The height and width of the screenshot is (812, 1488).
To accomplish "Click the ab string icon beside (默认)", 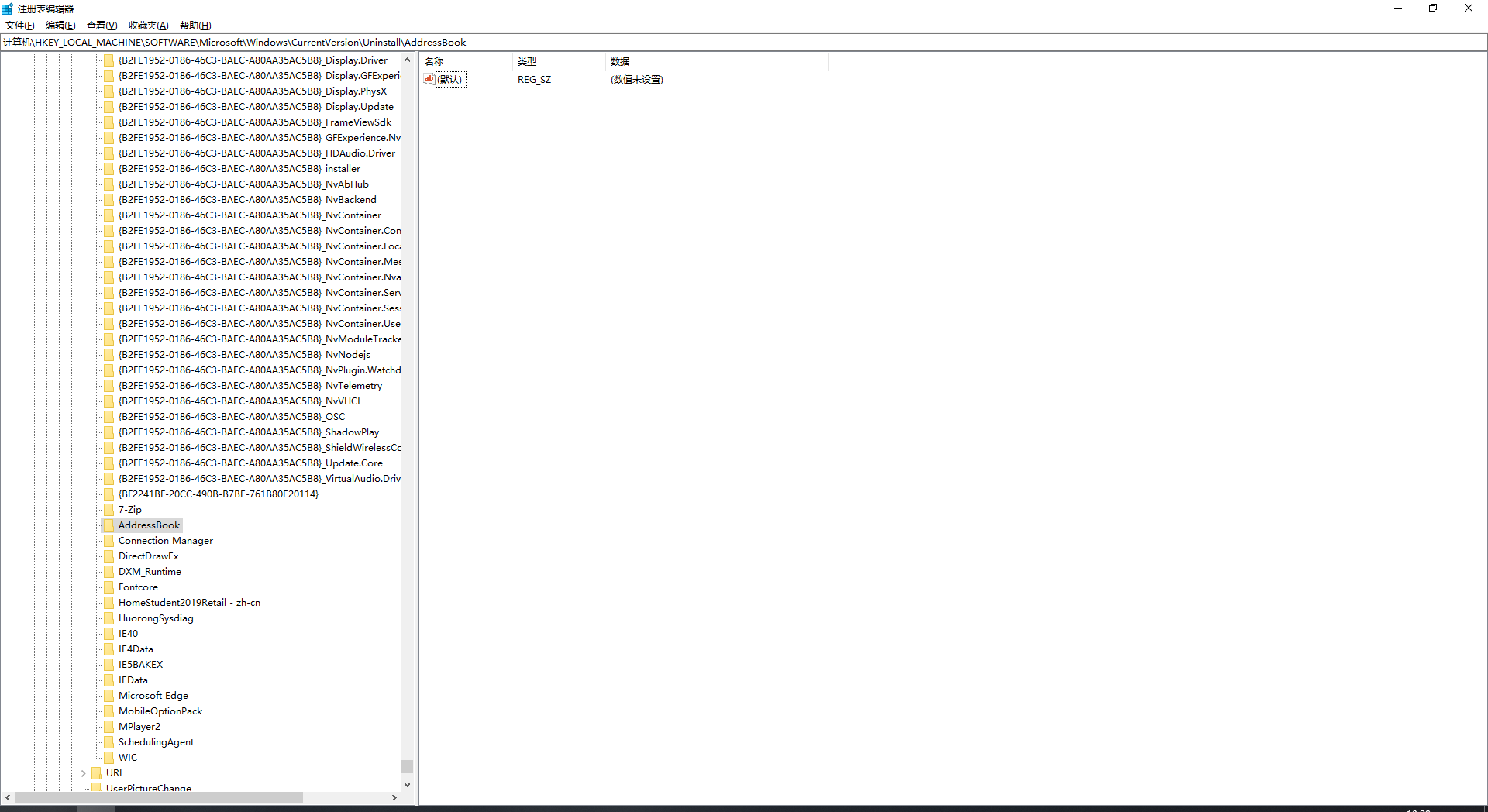I will coord(429,79).
